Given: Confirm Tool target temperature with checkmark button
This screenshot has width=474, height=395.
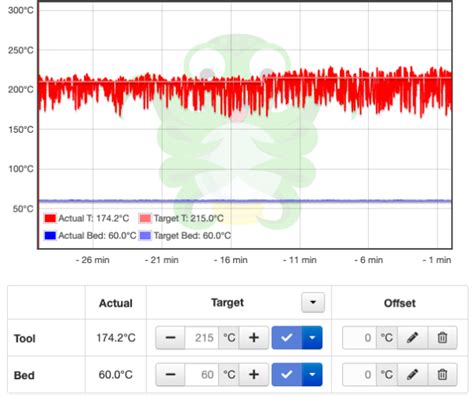Looking at the screenshot, I should (x=287, y=338).
